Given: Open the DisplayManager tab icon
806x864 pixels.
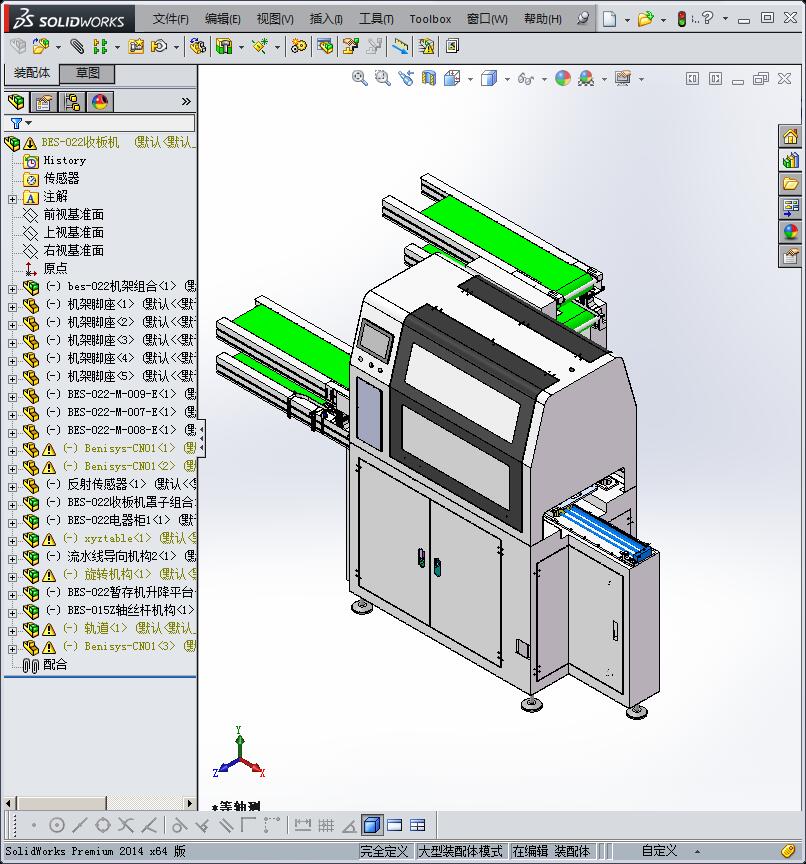Looking at the screenshot, I should pyautogui.click(x=100, y=102).
